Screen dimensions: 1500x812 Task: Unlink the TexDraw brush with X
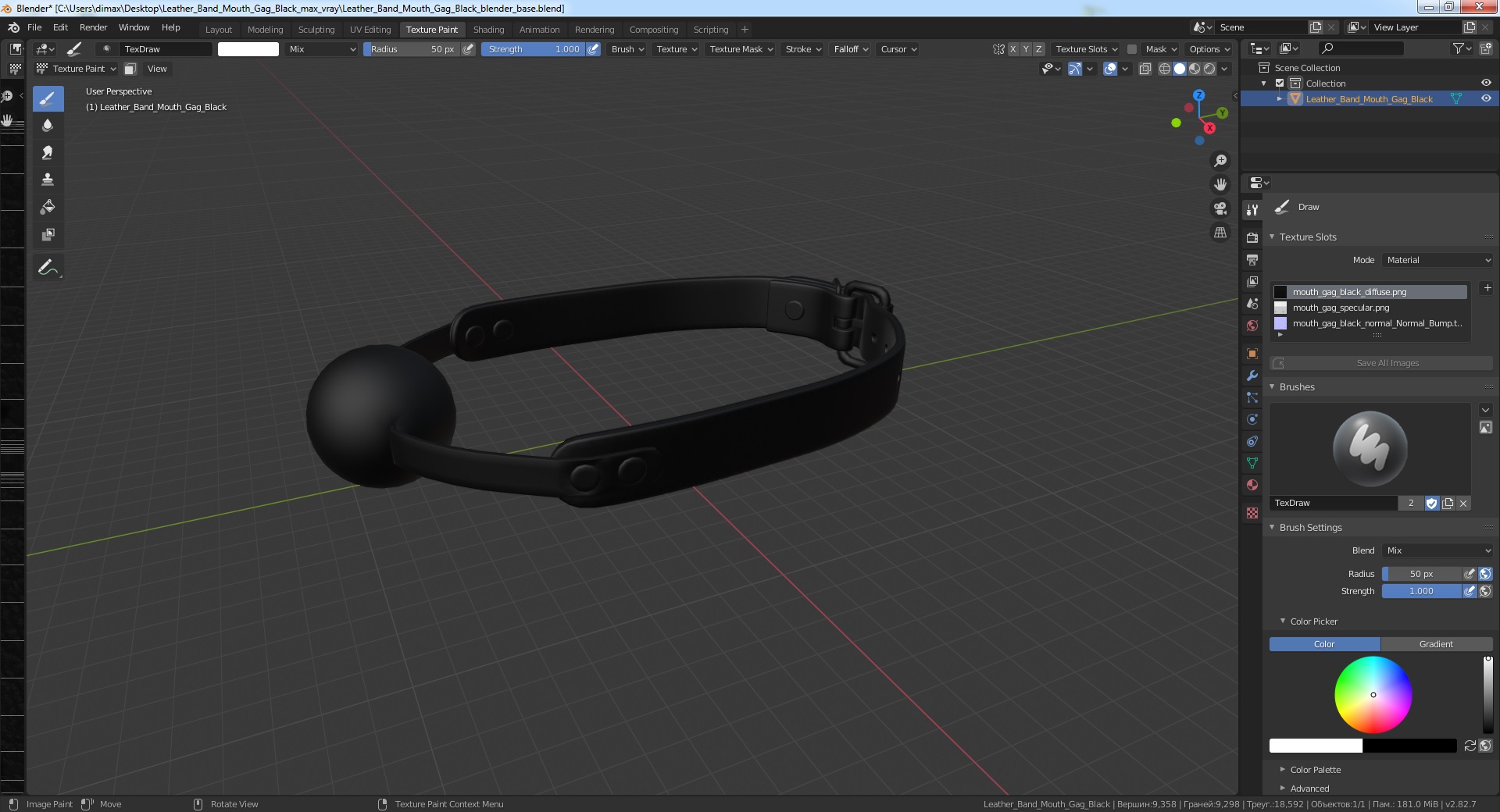pyautogui.click(x=1463, y=504)
